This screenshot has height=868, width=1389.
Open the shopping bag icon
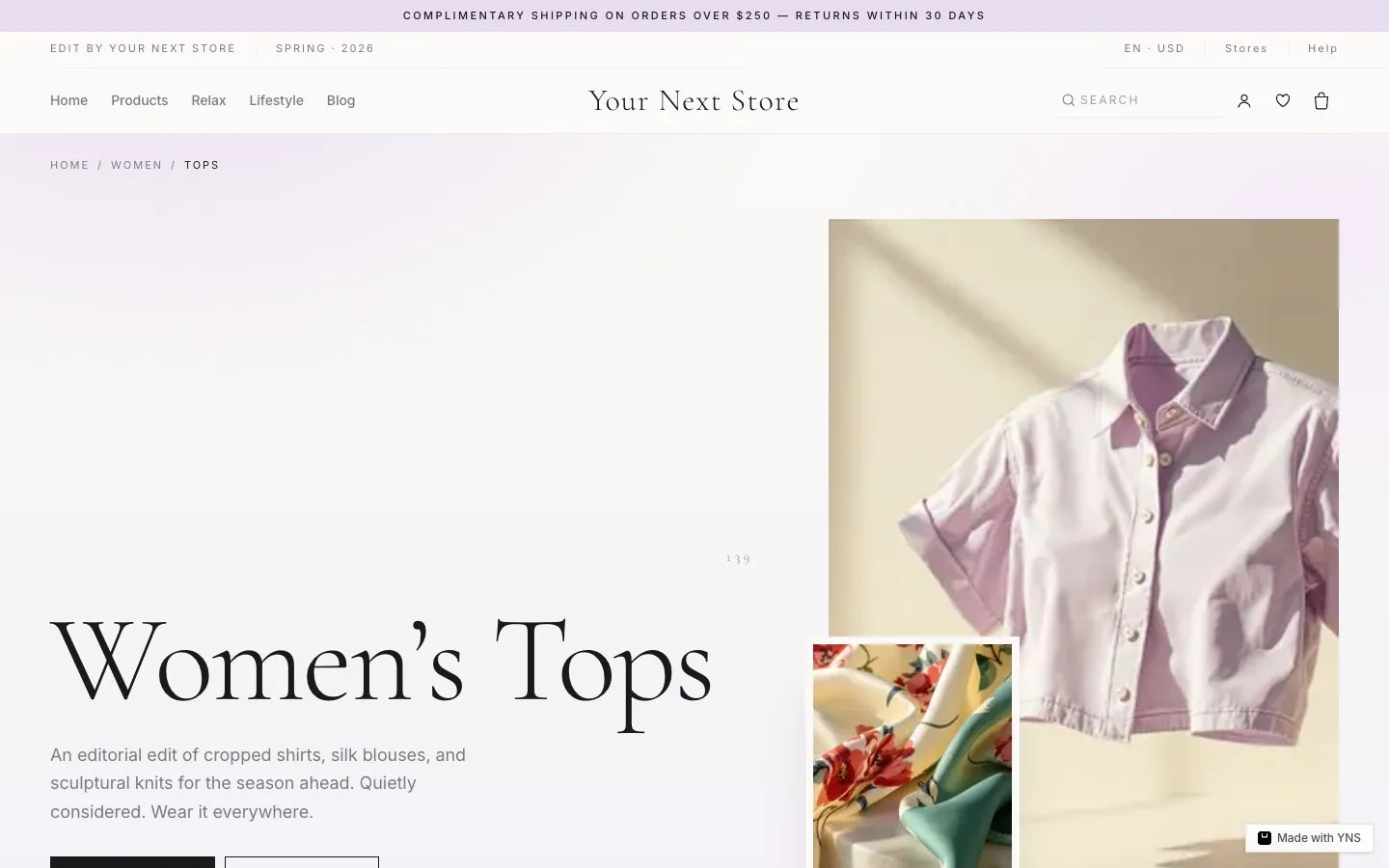pos(1321,100)
